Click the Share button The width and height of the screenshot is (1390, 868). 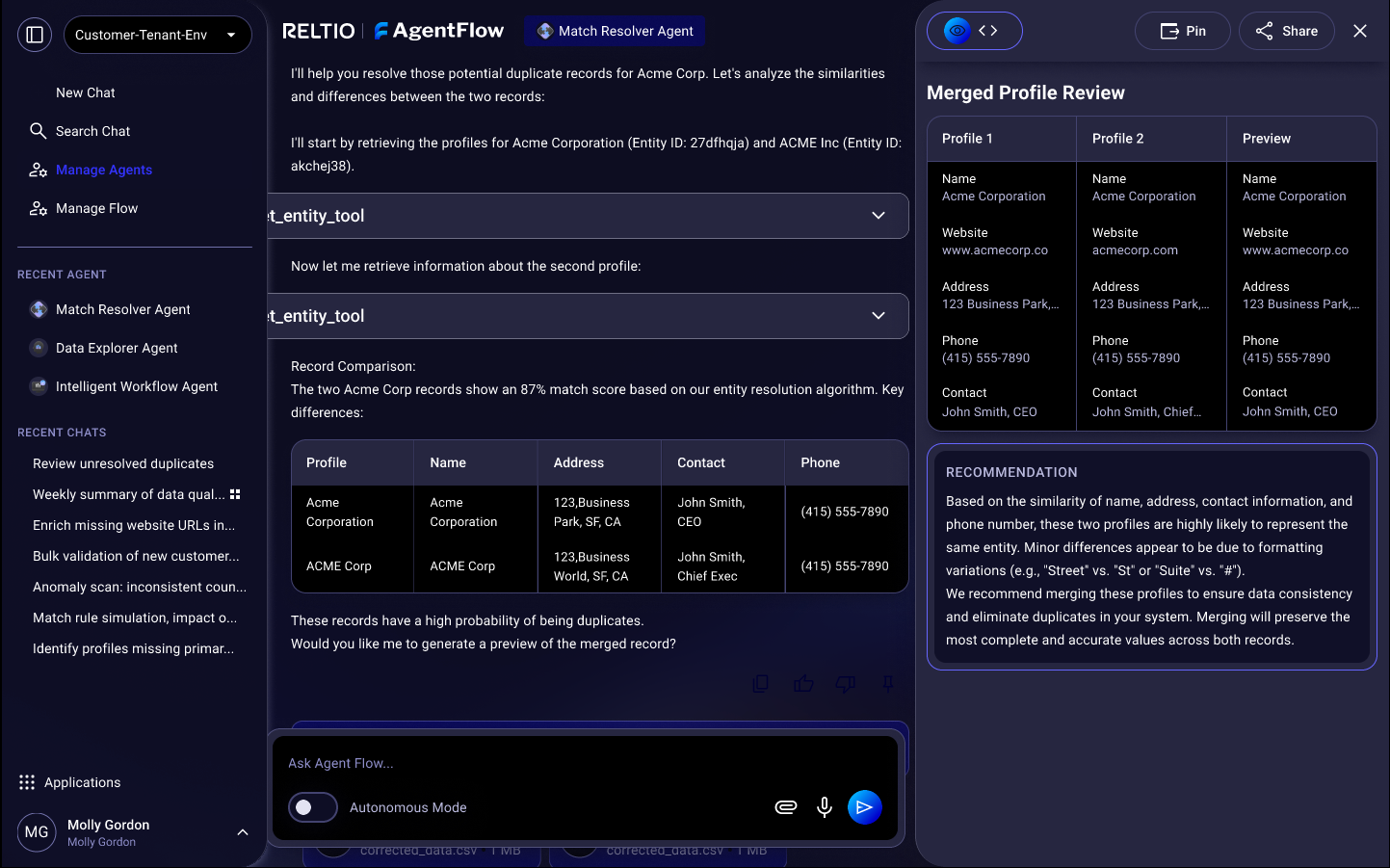(1287, 30)
